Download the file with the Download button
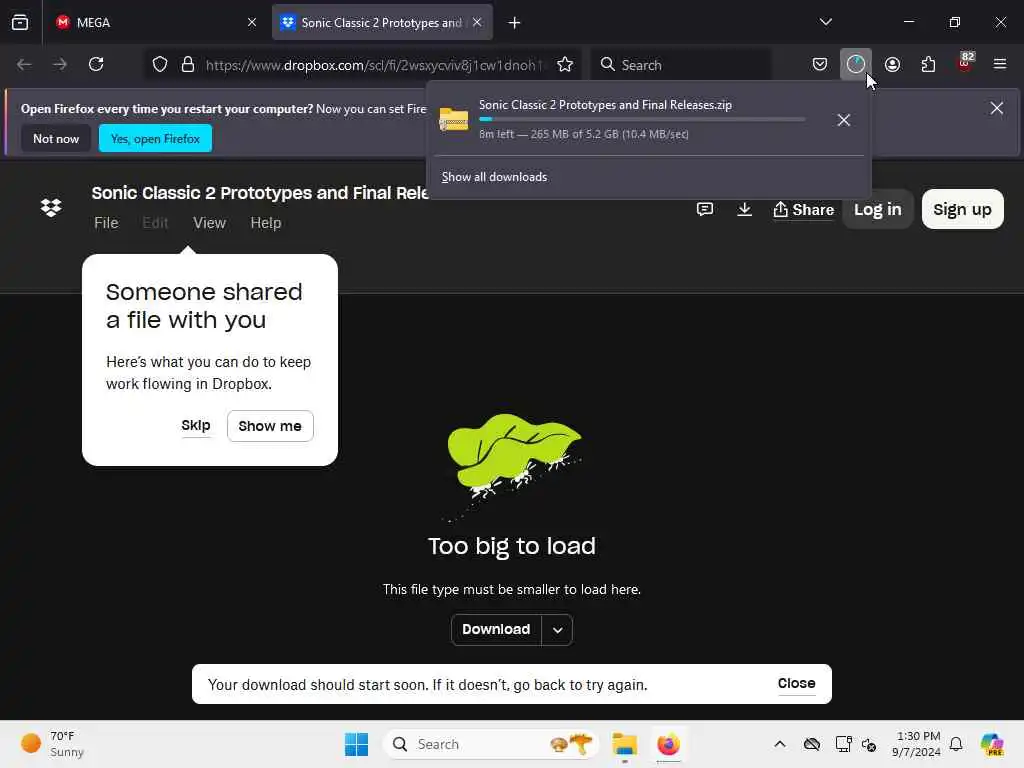This screenshot has width=1024, height=768. click(496, 630)
